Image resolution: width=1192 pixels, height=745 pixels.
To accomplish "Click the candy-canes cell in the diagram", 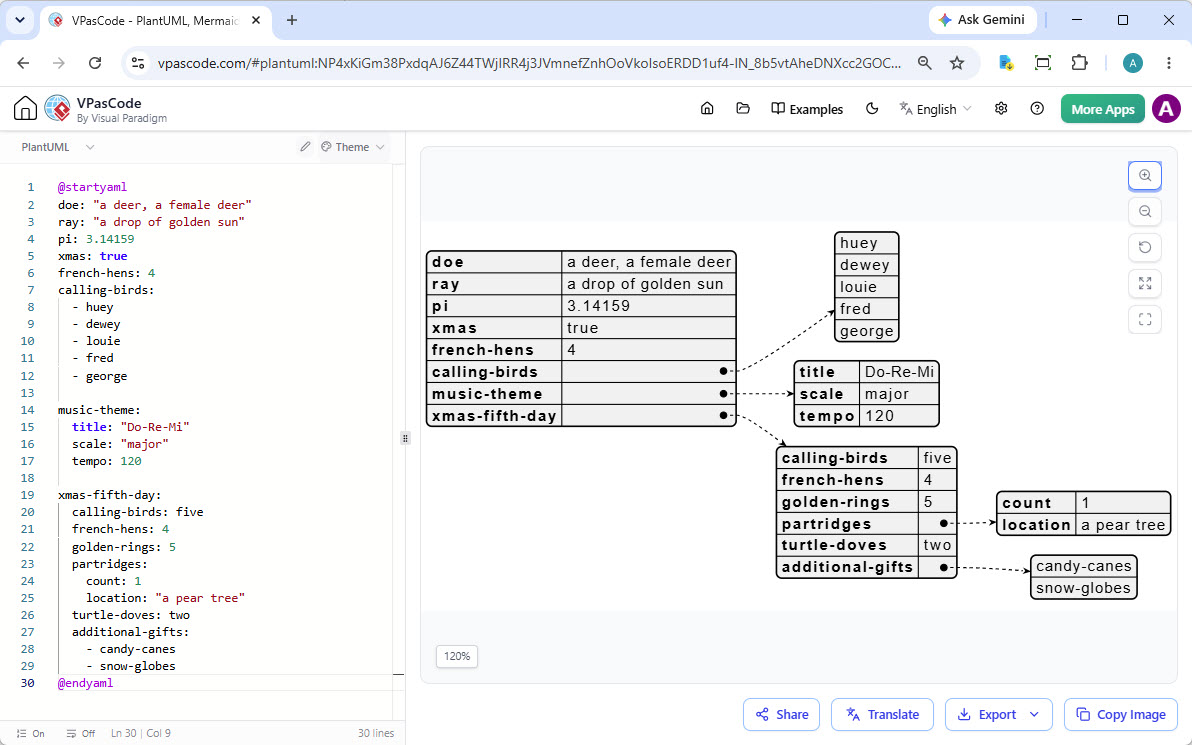I will pos(1083,566).
